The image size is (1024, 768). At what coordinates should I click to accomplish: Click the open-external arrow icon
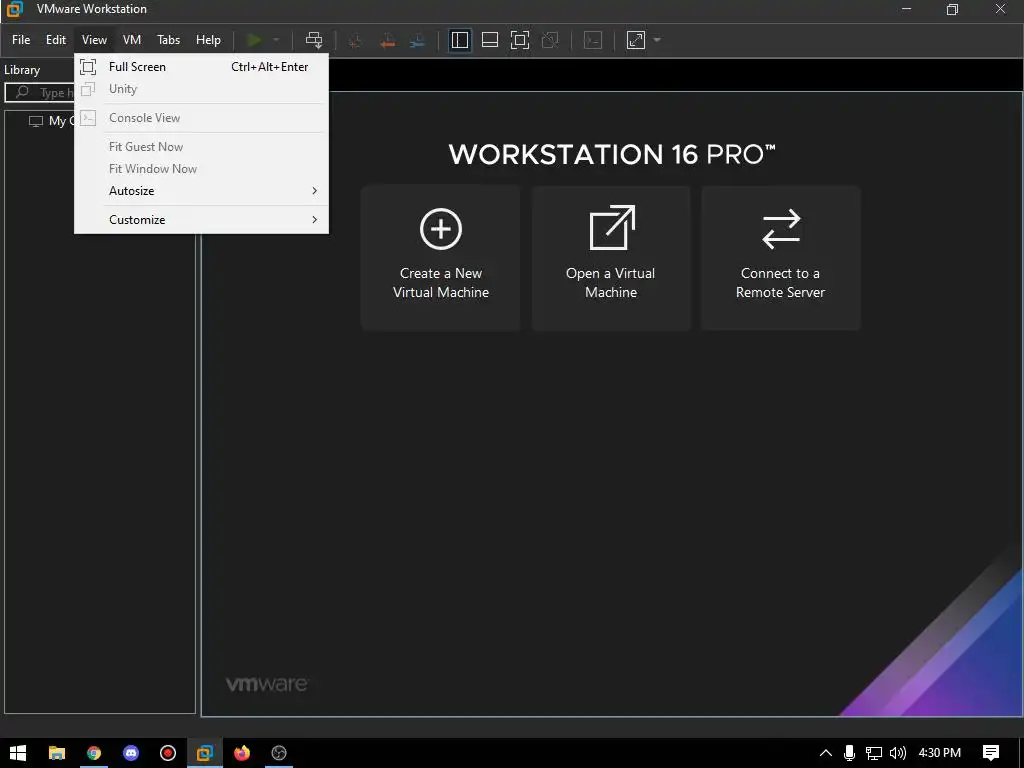[612, 228]
